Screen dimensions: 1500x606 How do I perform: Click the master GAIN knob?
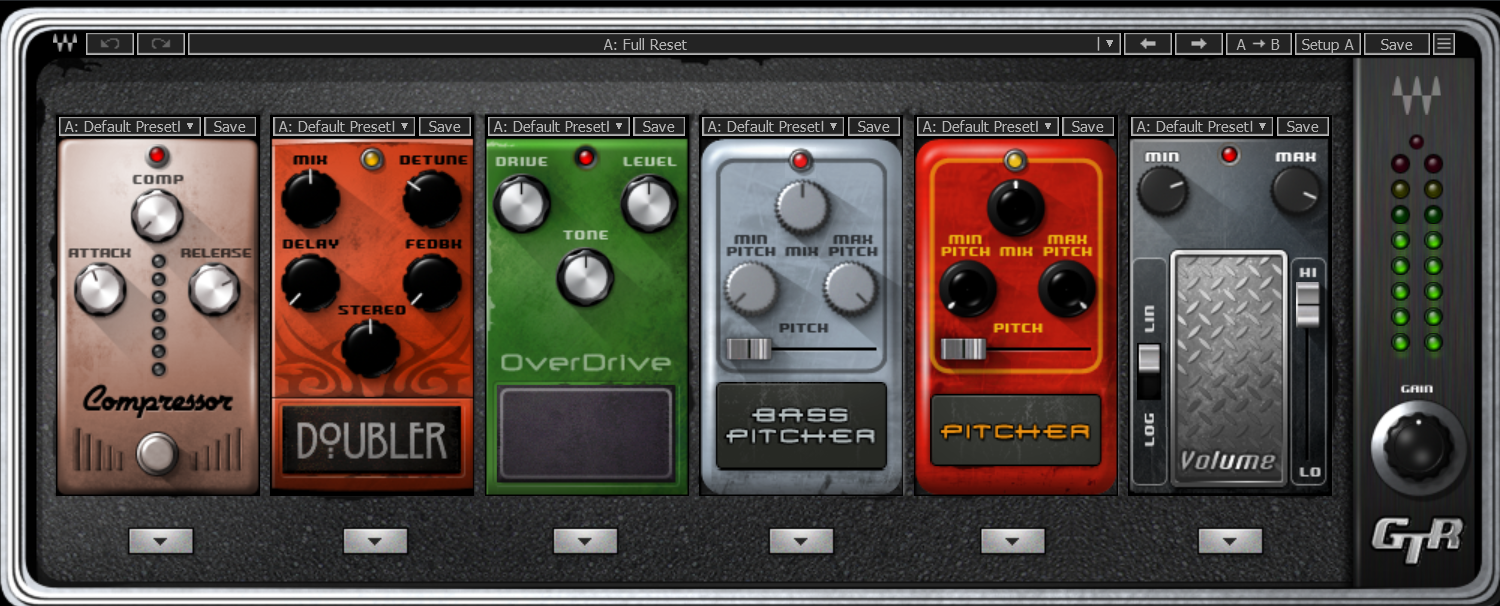[x=1419, y=446]
